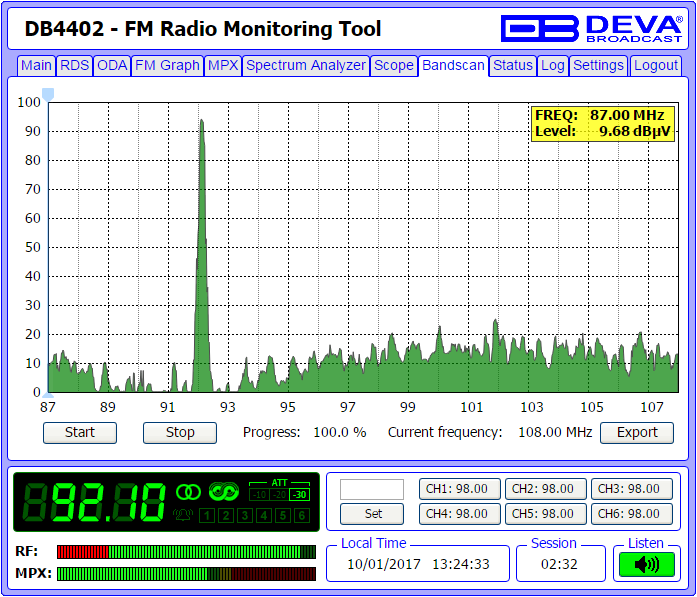Click the blue frequency marker above the graph
697x597 pixels.
(48, 94)
